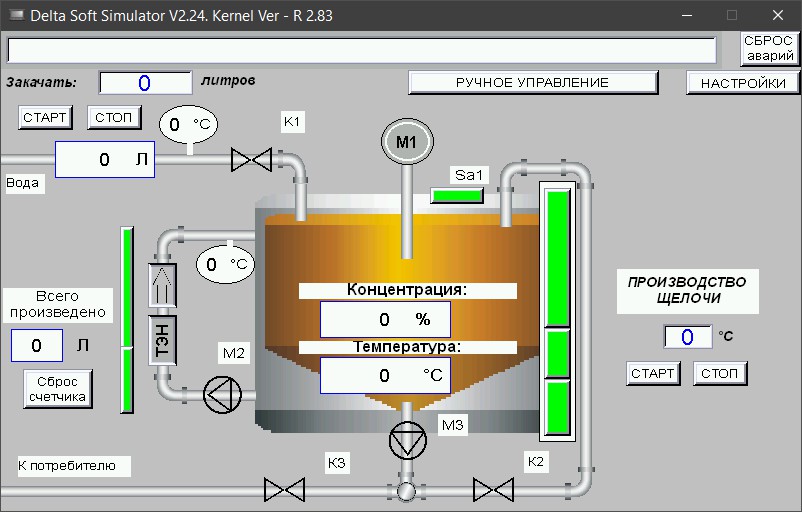This screenshot has width=802, height=512.
Task: Close the Delta Soft Simulator window
Action: tap(778, 15)
